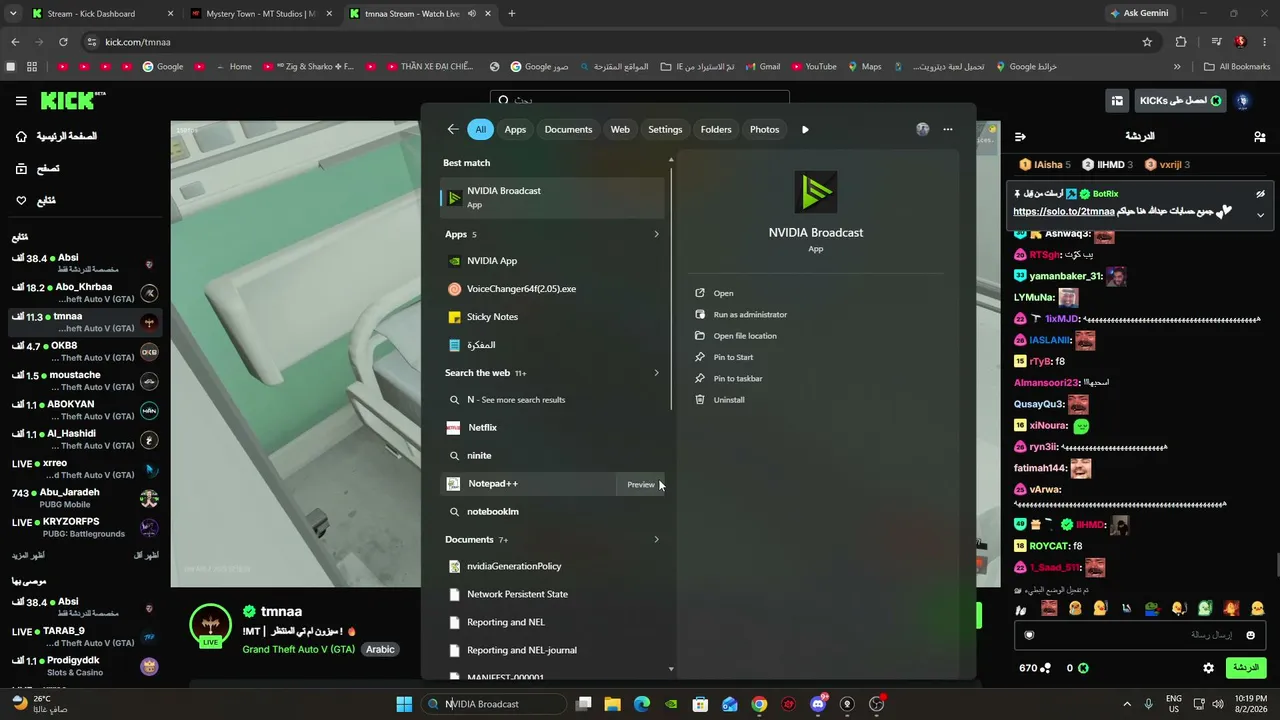This screenshot has width=1280, height=720.
Task: Select Photos search filter tab
Action: pyautogui.click(x=764, y=129)
